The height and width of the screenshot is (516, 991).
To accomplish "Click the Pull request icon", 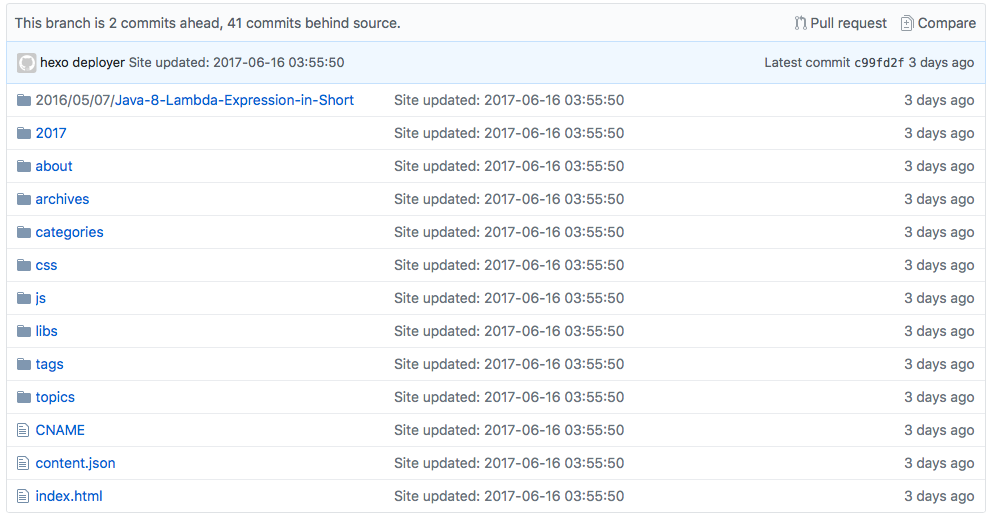I will point(801,23).
